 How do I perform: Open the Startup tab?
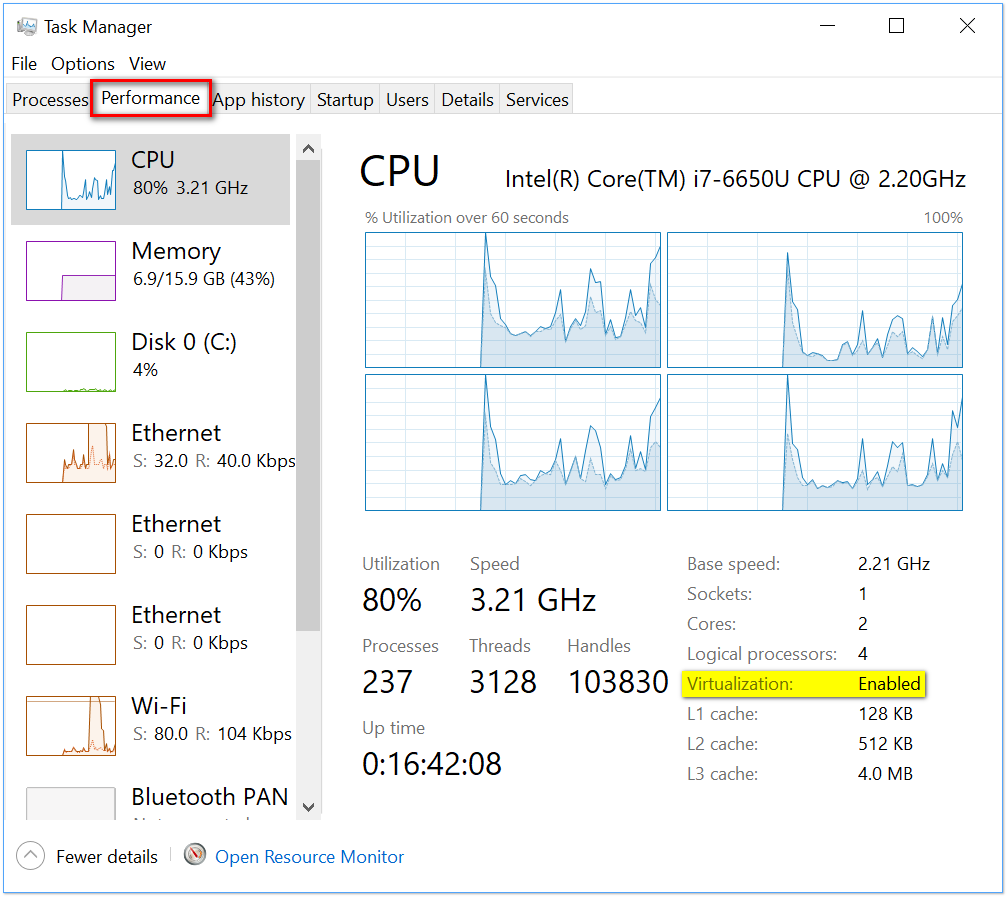click(x=345, y=100)
